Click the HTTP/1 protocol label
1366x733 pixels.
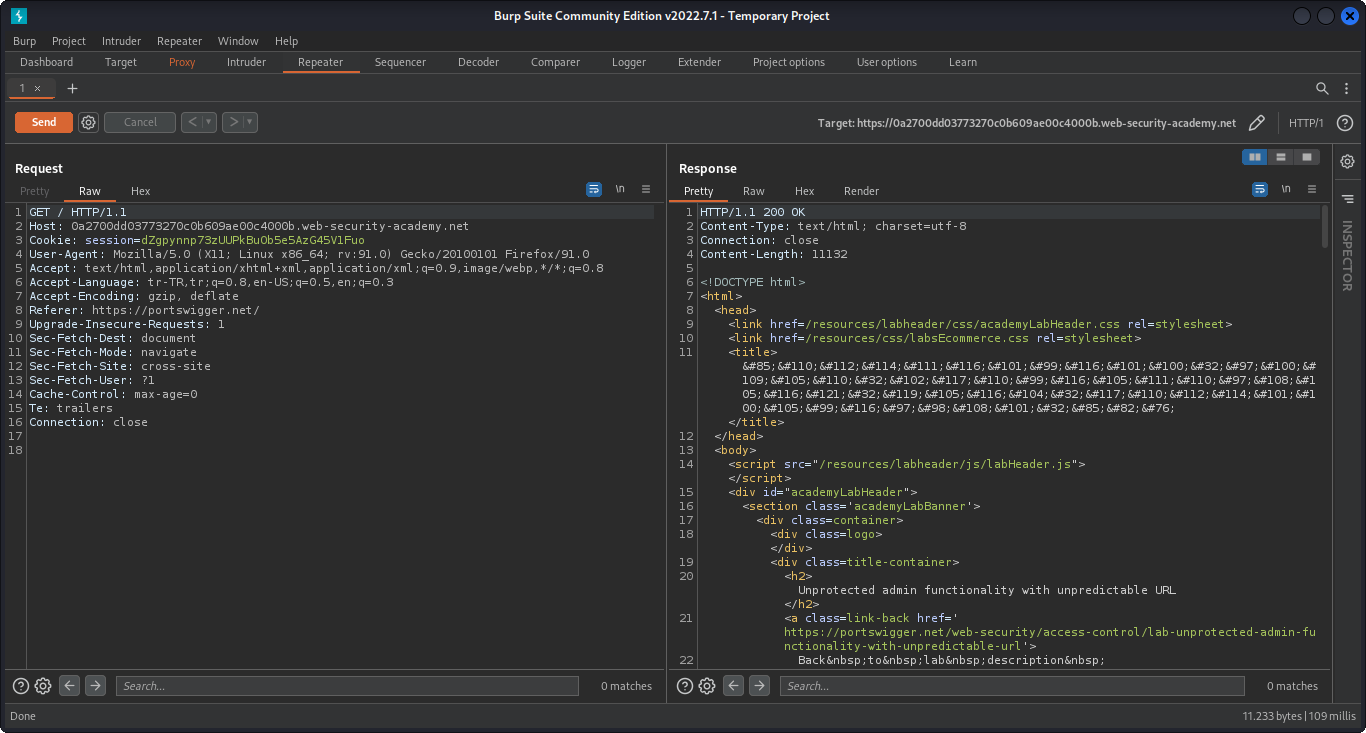pos(1306,123)
